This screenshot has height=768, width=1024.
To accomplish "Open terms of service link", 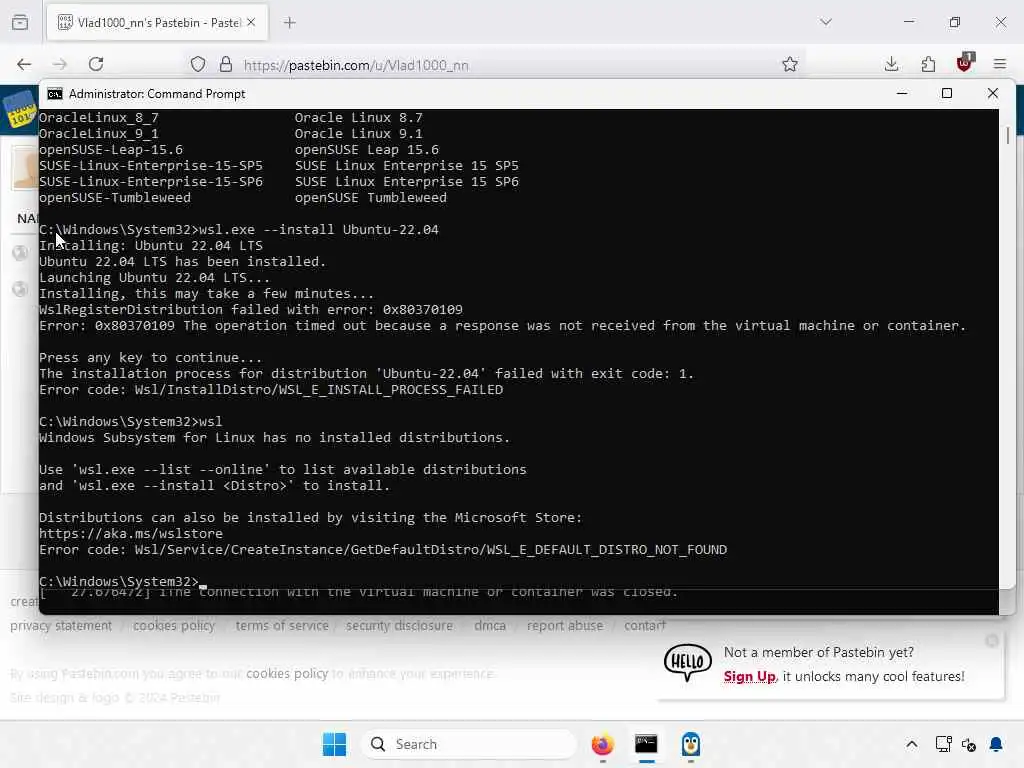I will pyautogui.click(x=281, y=626).
